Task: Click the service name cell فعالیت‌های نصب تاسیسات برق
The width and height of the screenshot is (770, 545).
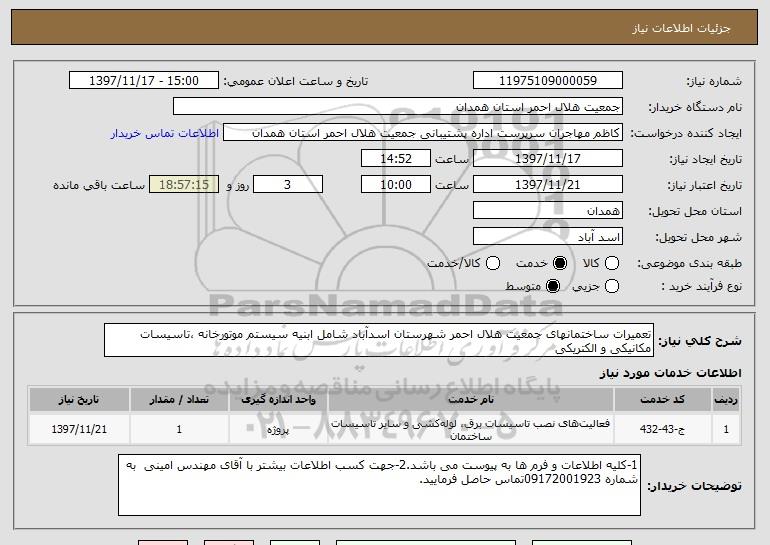Action: click(x=470, y=429)
